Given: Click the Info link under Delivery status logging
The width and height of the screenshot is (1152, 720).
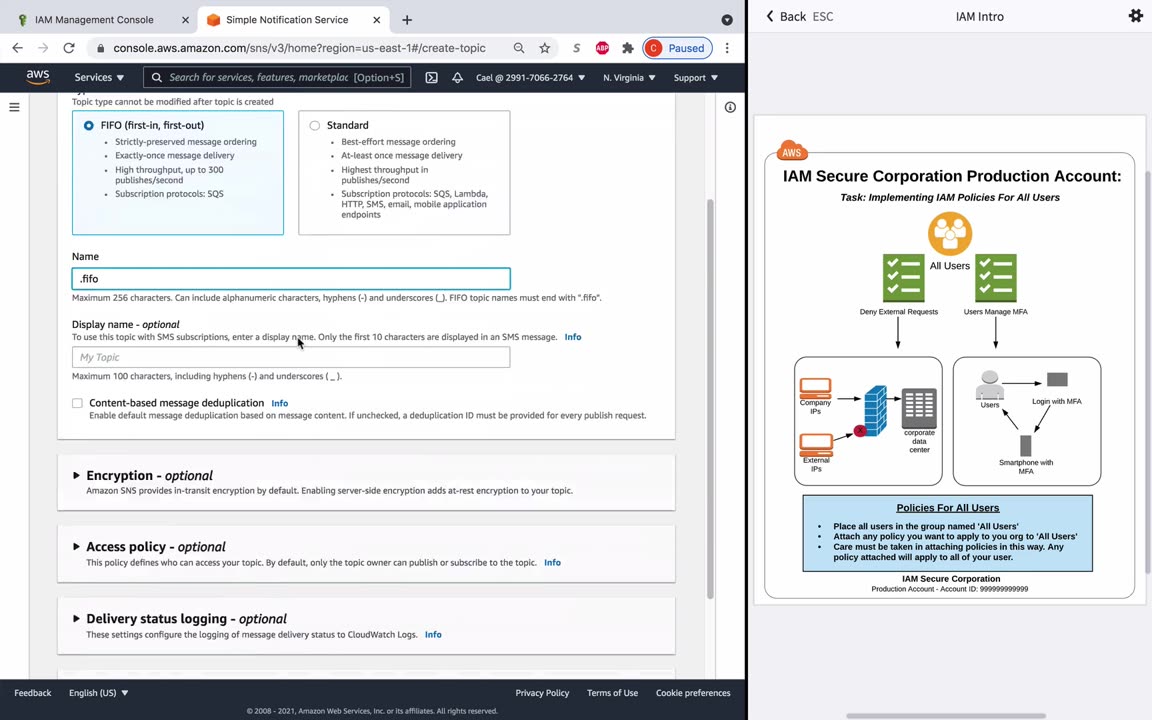Looking at the screenshot, I should coord(433,634).
